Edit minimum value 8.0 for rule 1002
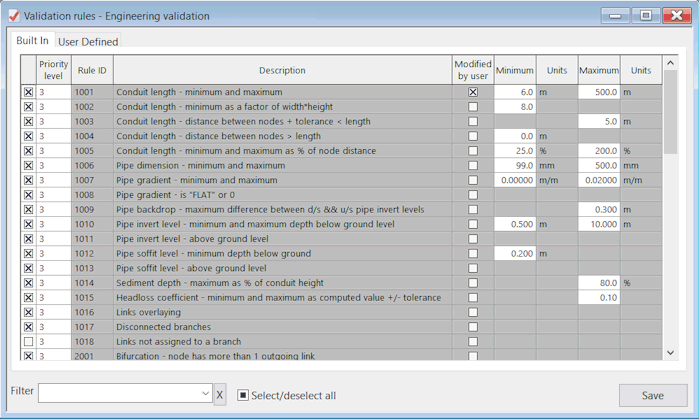This screenshot has width=699, height=419. [514, 107]
